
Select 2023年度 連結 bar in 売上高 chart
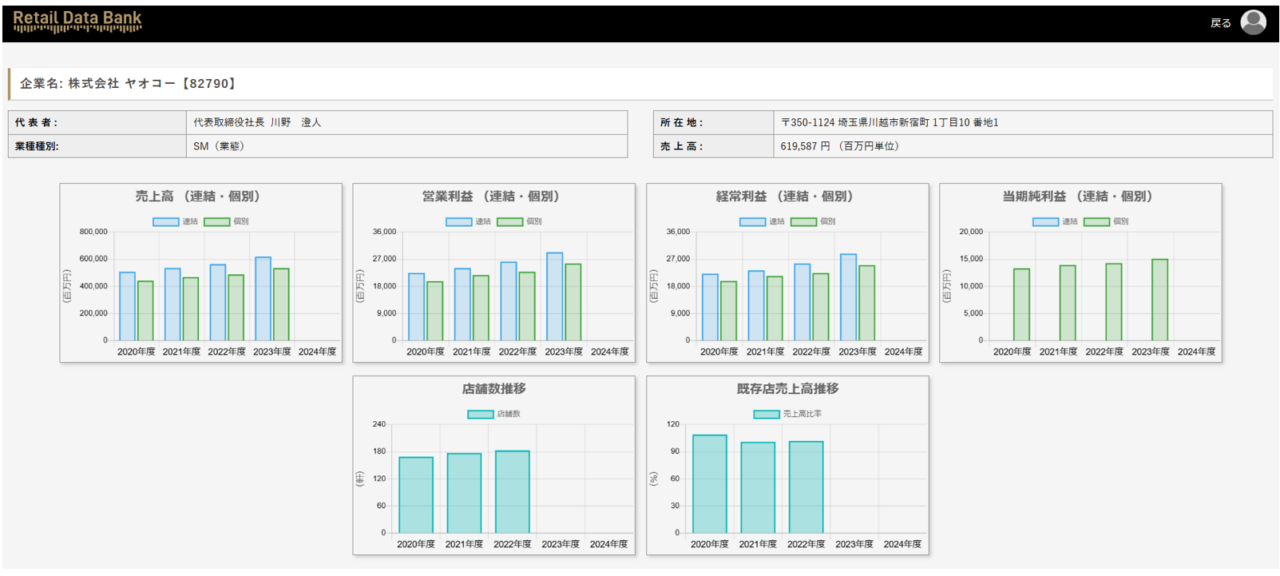click(x=263, y=299)
